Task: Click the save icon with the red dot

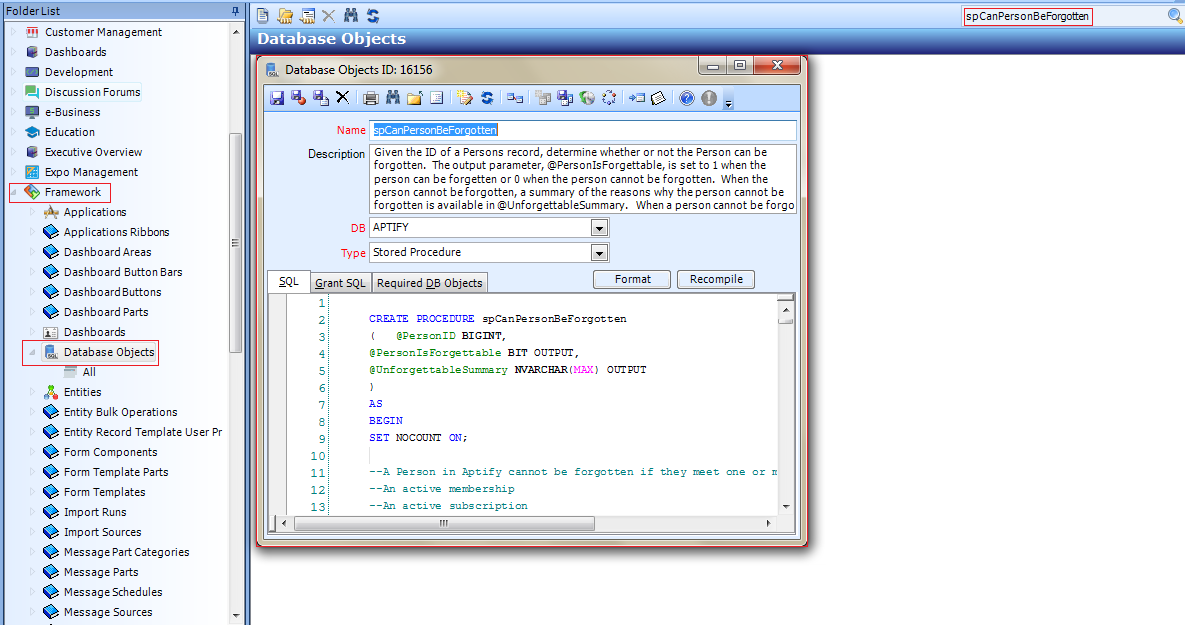Action: [299, 97]
